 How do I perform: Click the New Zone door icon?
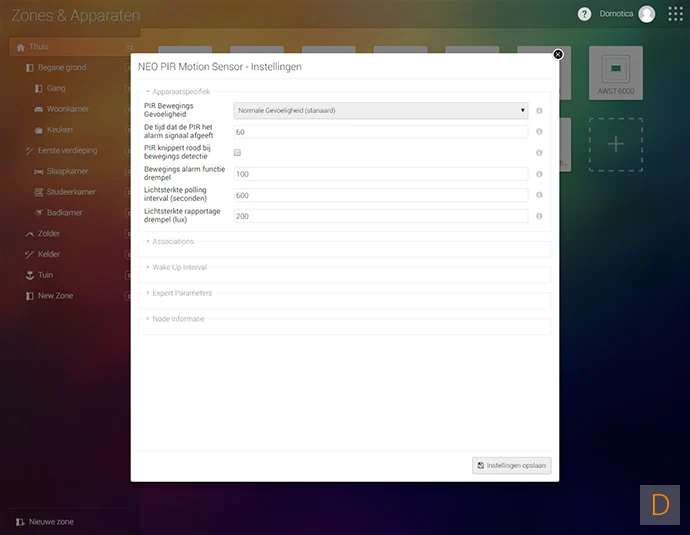tap(29, 296)
